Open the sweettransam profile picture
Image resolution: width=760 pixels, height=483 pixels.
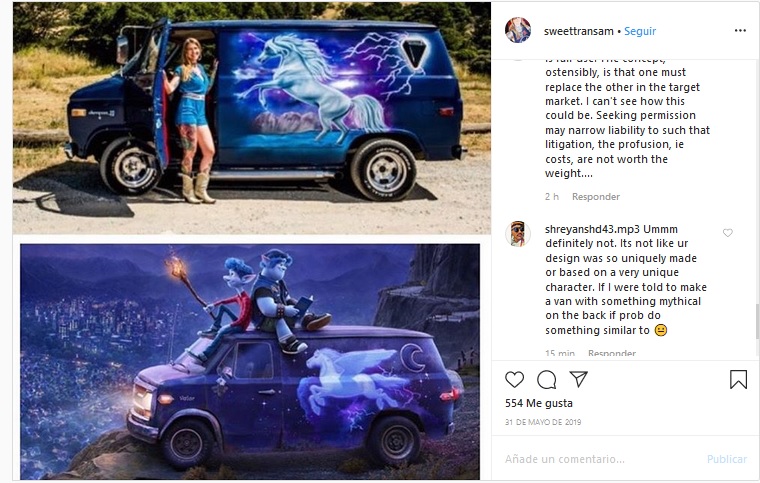pos(518,30)
